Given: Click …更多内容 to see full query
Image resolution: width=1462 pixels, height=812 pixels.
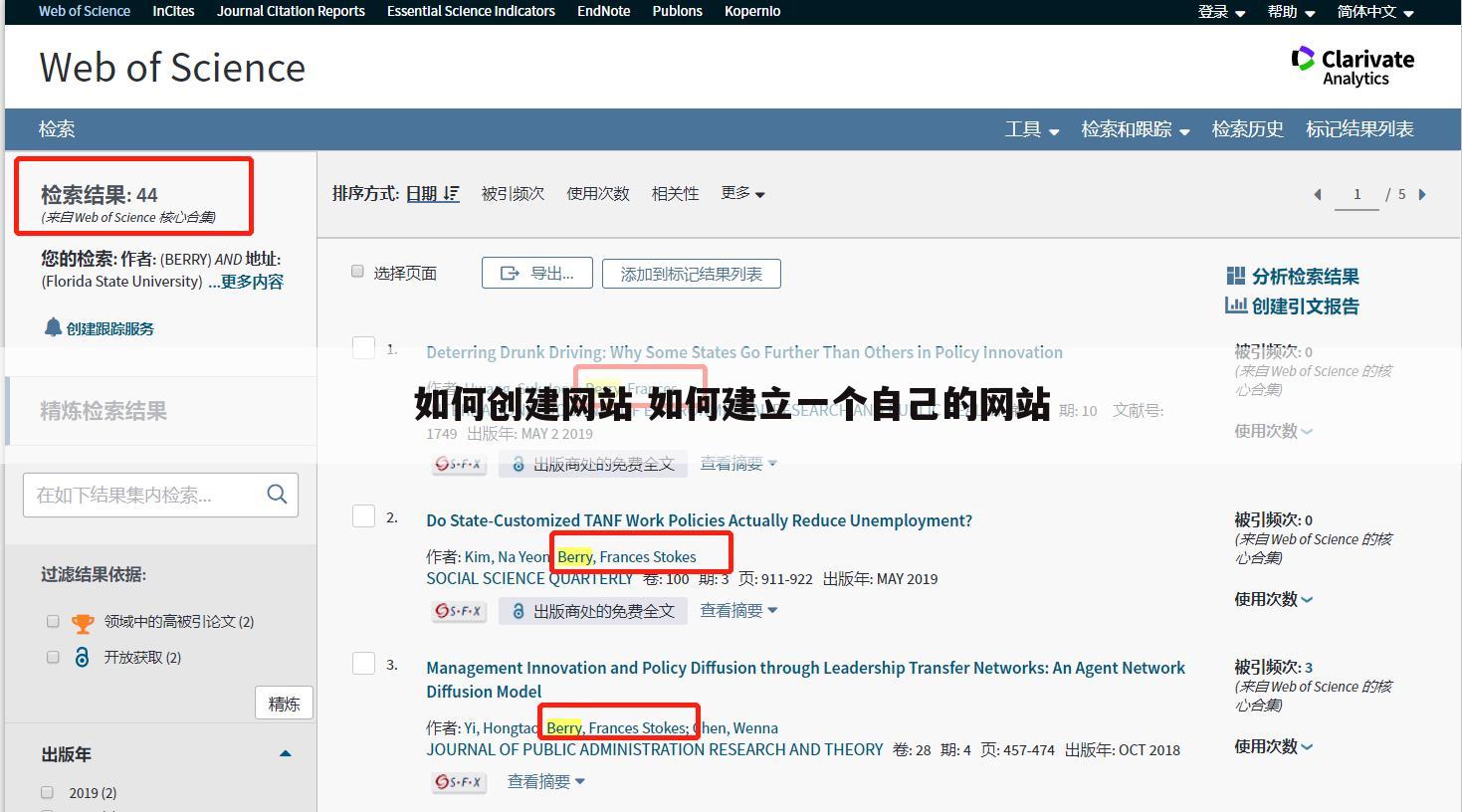Looking at the screenshot, I should coord(246,282).
